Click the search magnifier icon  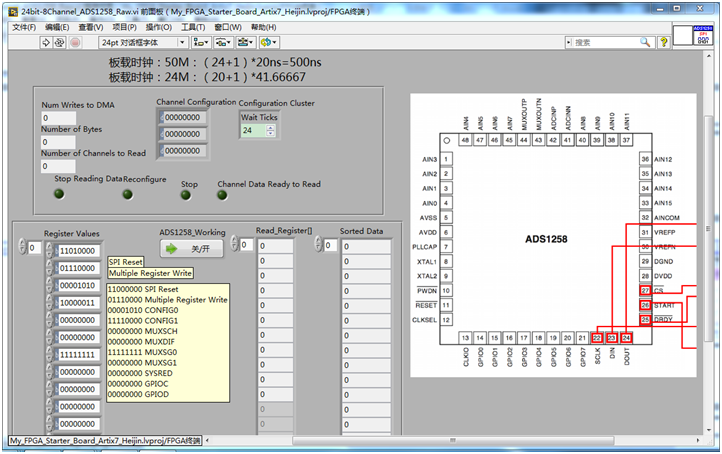point(646,42)
